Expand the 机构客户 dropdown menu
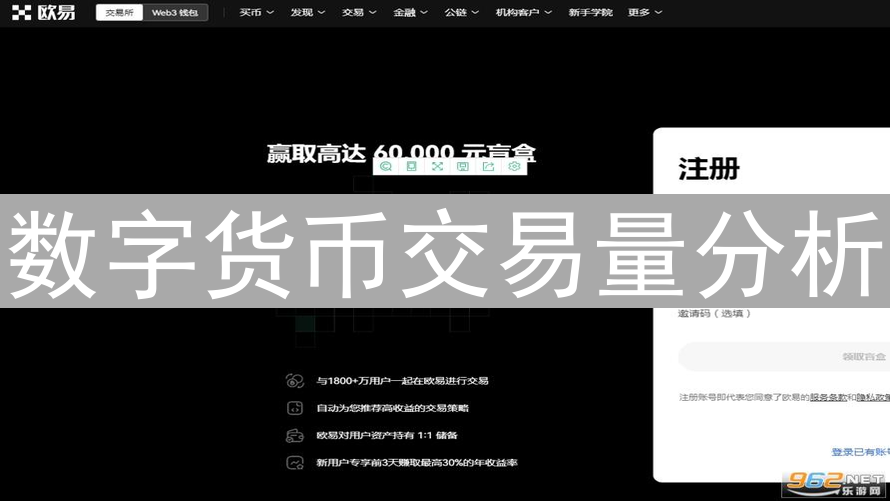Viewport: 890px width, 501px height. click(523, 12)
